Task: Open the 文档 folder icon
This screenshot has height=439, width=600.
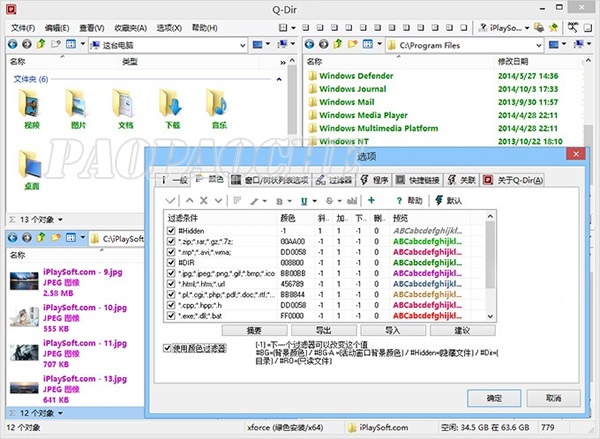Action: click(x=124, y=103)
